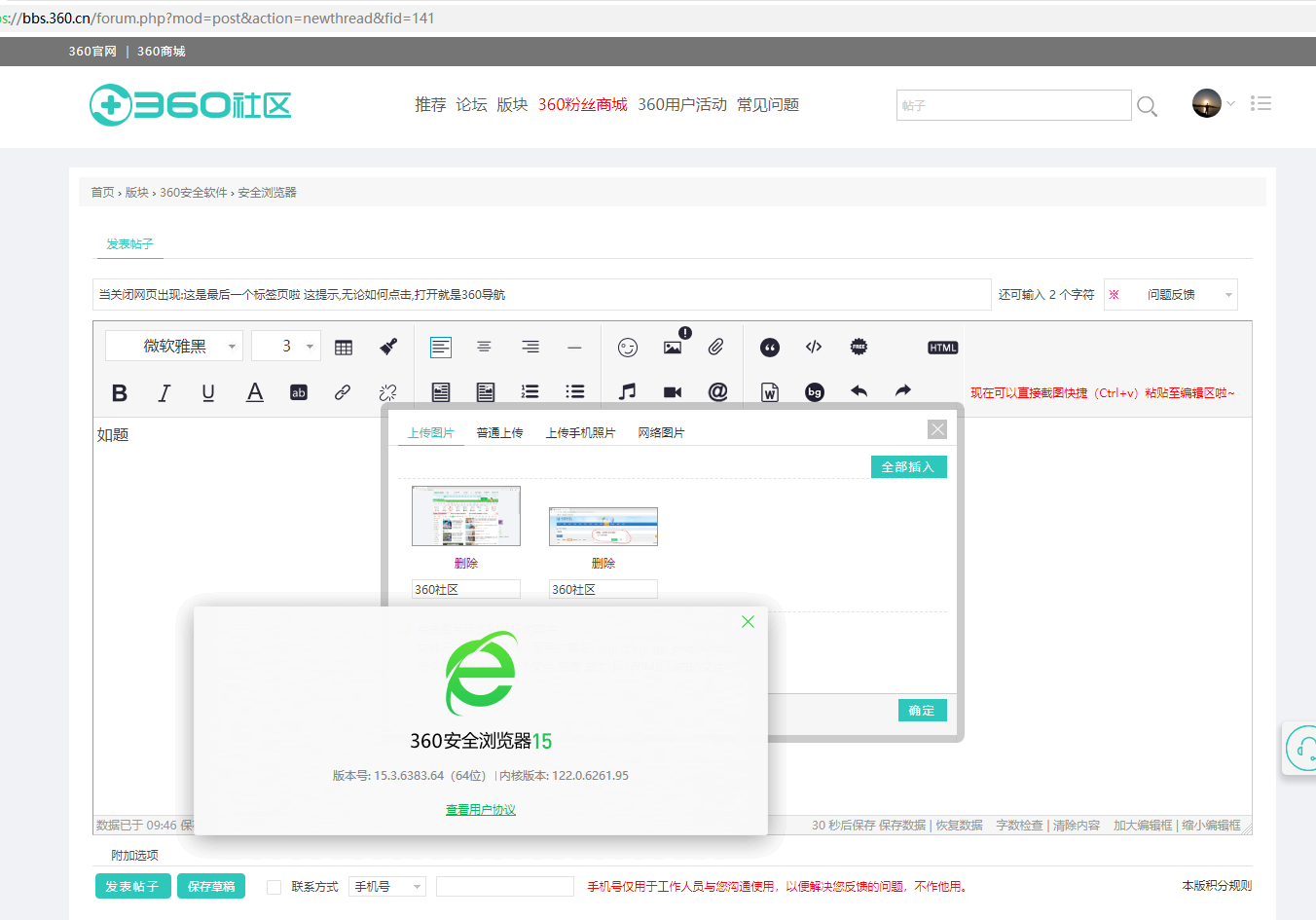1316x920 pixels.
Task: Insert music with the note icon
Action: pyautogui.click(x=628, y=391)
